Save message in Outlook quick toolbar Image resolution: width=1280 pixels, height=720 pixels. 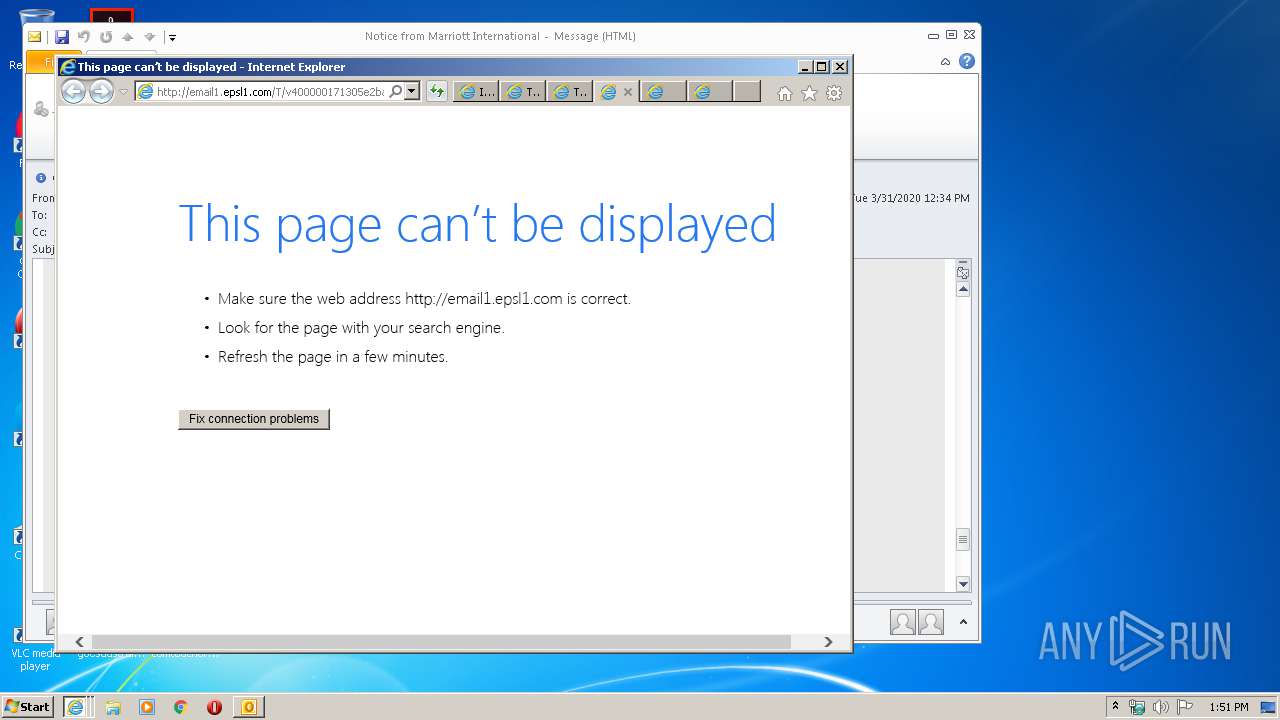click(62, 37)
